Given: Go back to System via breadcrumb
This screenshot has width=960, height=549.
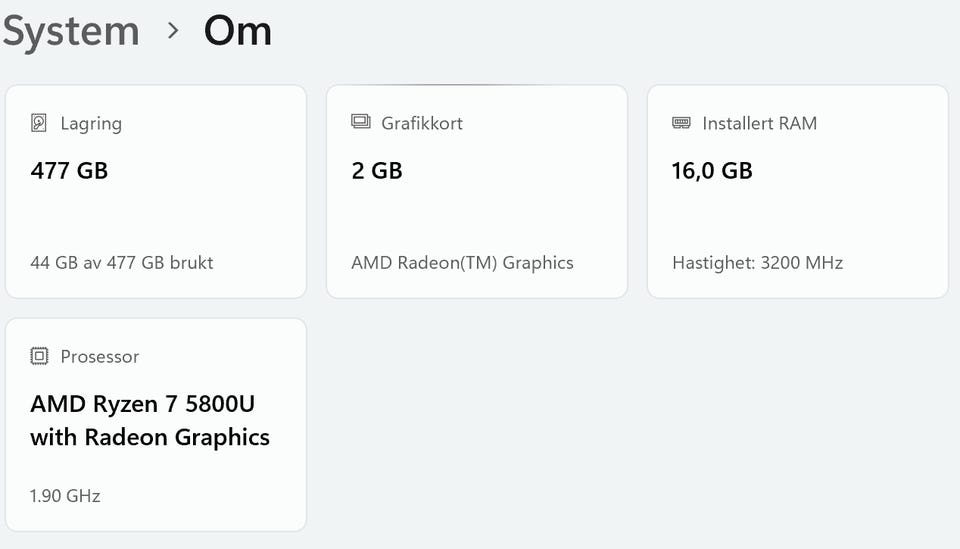Looking at the screenshot, I should 70,31.
